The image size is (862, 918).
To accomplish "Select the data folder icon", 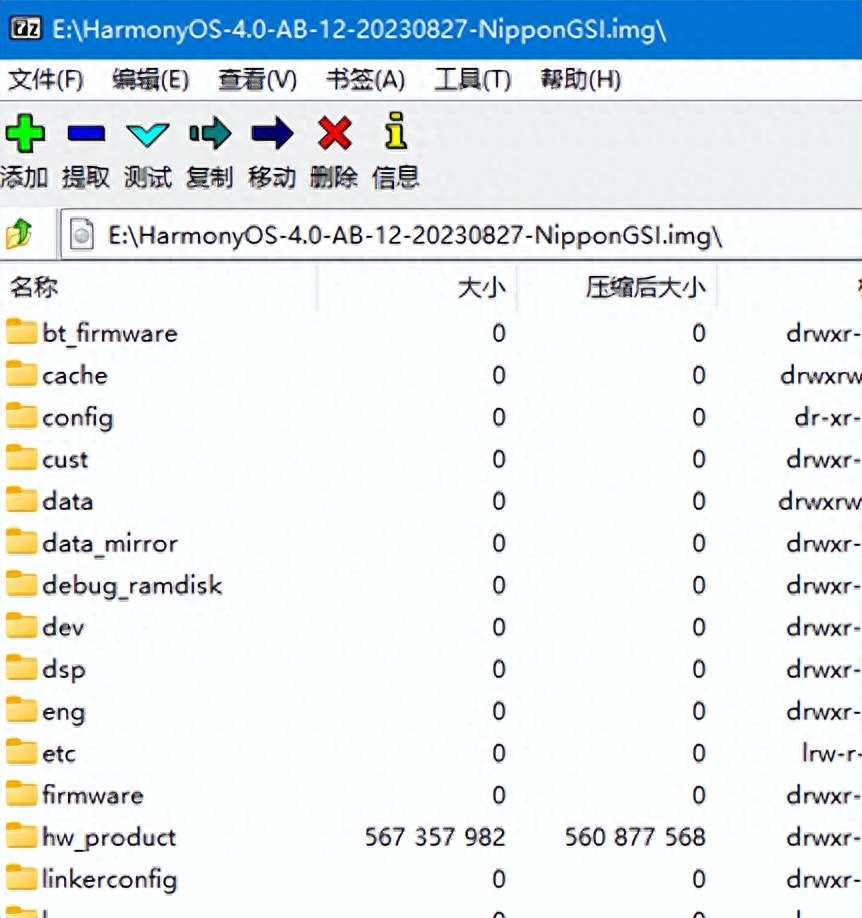I will [22, 501].
